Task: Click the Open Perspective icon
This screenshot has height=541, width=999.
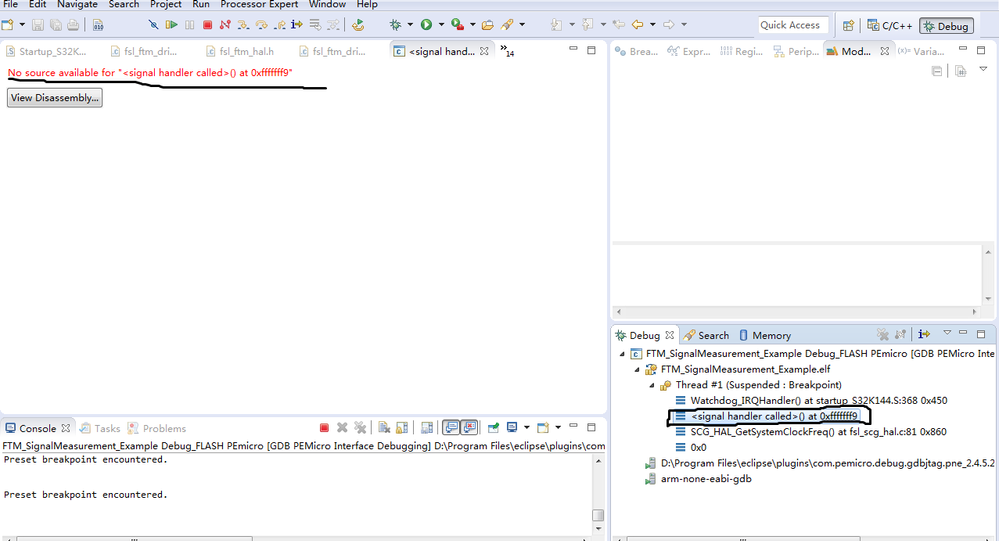Action: [x=848, y=25]
